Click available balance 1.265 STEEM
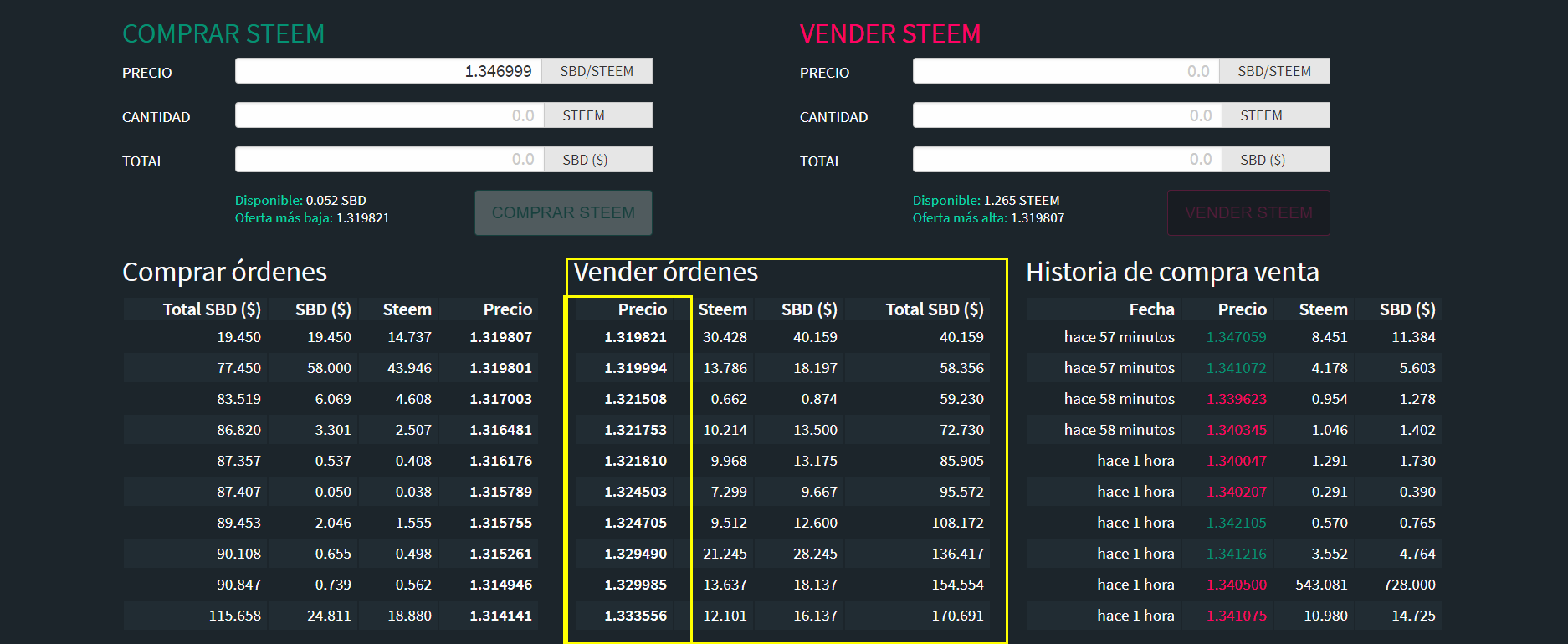 [1022, 201]
